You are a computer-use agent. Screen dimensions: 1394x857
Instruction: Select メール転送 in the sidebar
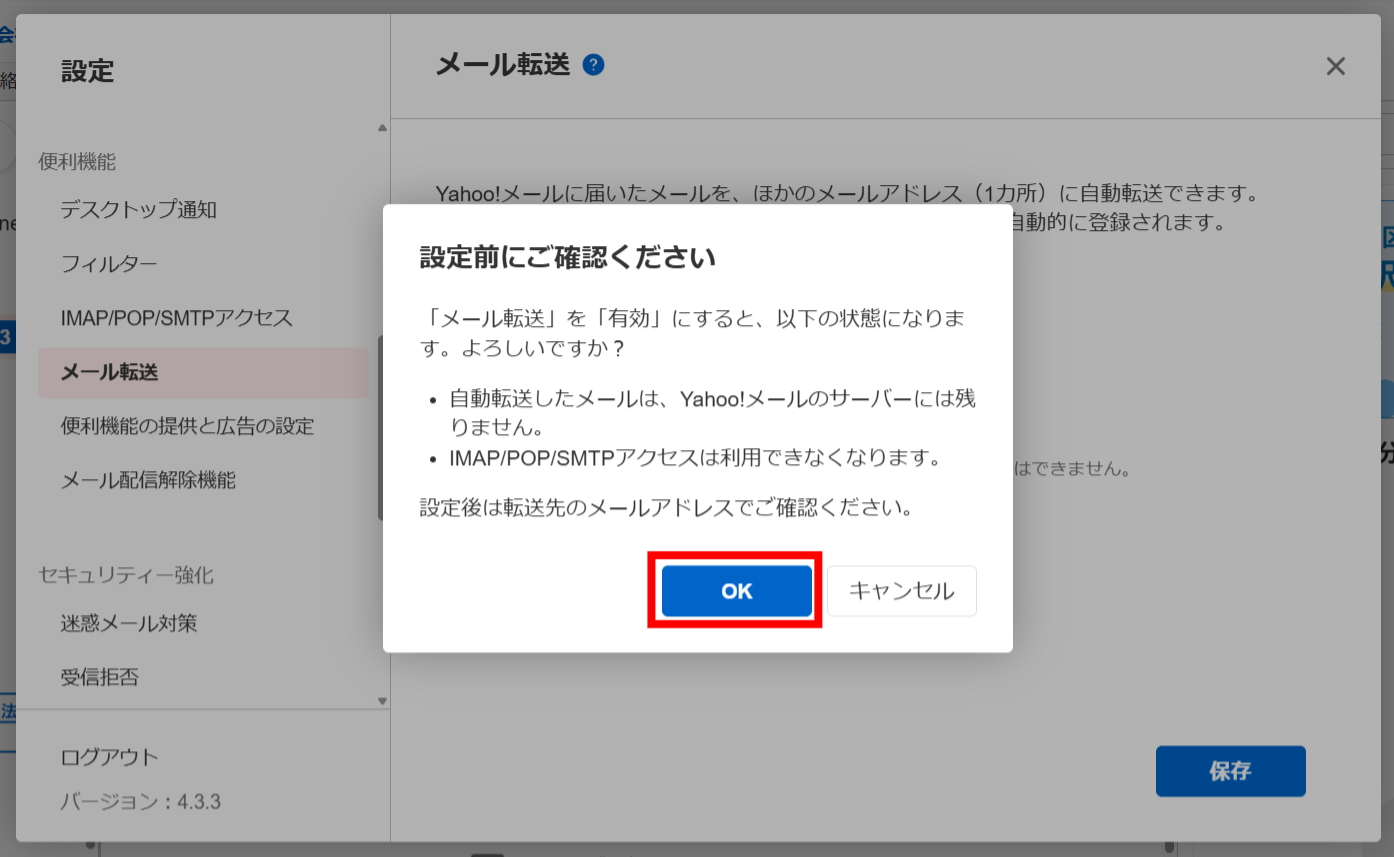click(112, 372)
